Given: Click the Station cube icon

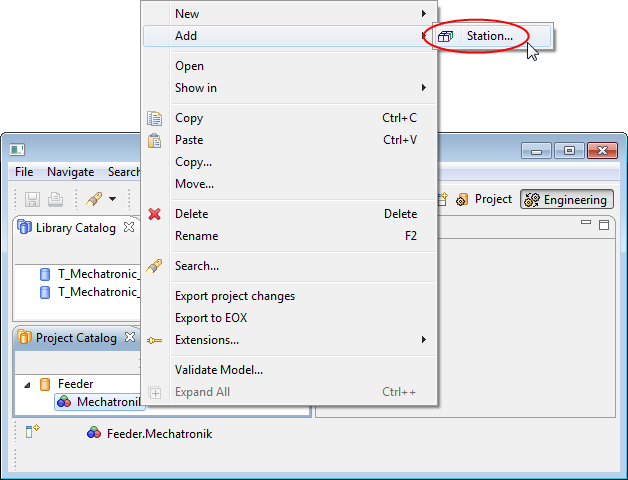Looking at the screenshot, I should (445, 36).
